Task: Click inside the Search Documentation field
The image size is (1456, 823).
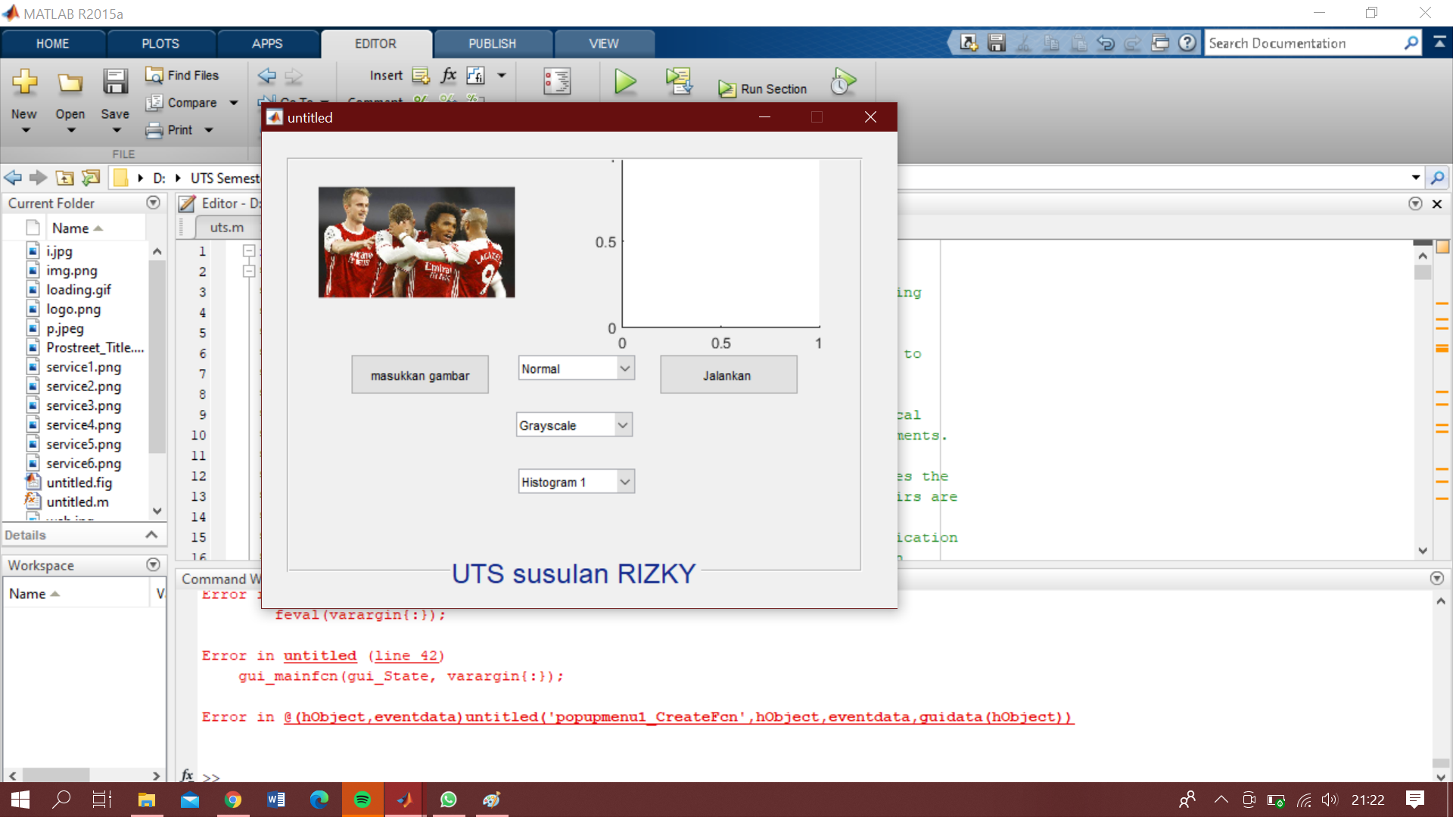Action: click(x=1309, y=43)
